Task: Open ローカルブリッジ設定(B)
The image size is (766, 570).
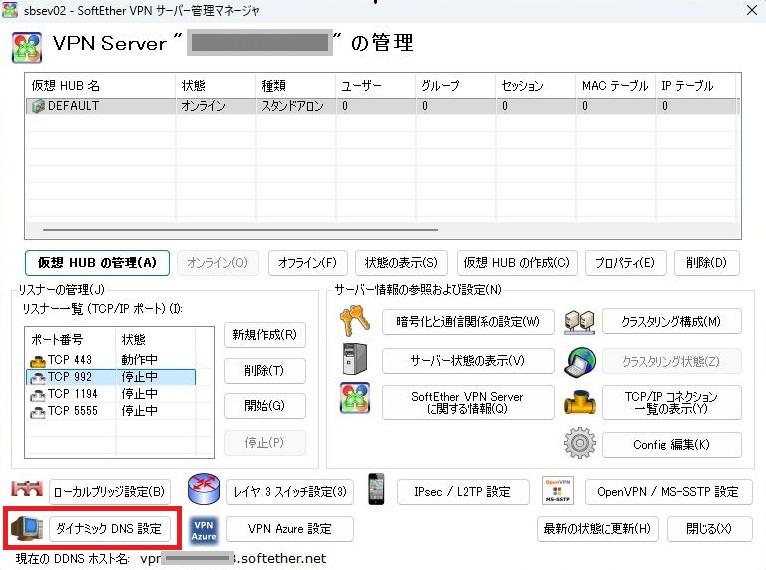Action: click(109, 492)
